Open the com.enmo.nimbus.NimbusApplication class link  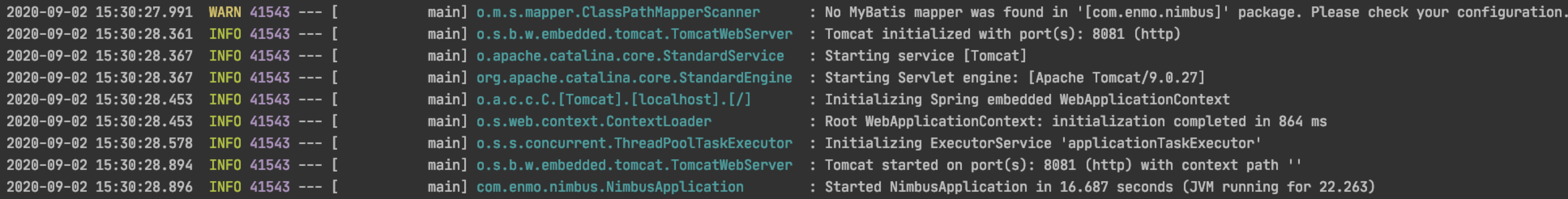(x=609, y=187)
